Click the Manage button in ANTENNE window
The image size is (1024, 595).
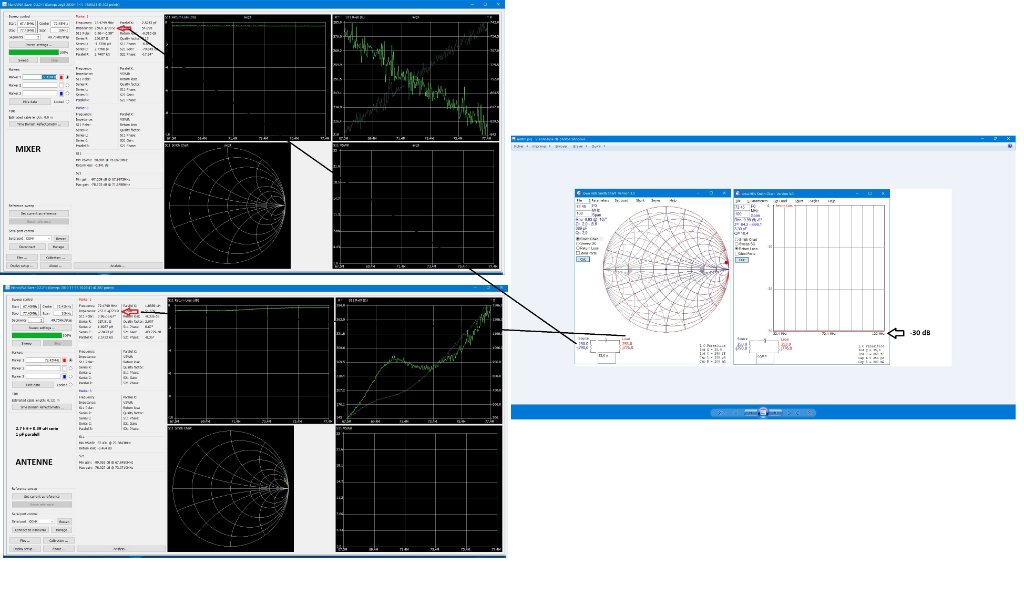click(x=61, y=530)
